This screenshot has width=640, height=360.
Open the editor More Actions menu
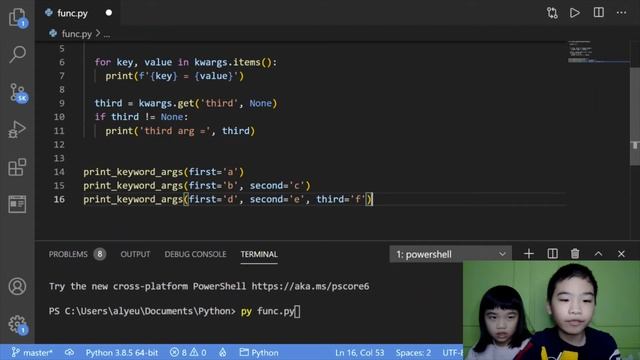click(x=622, y=13)
